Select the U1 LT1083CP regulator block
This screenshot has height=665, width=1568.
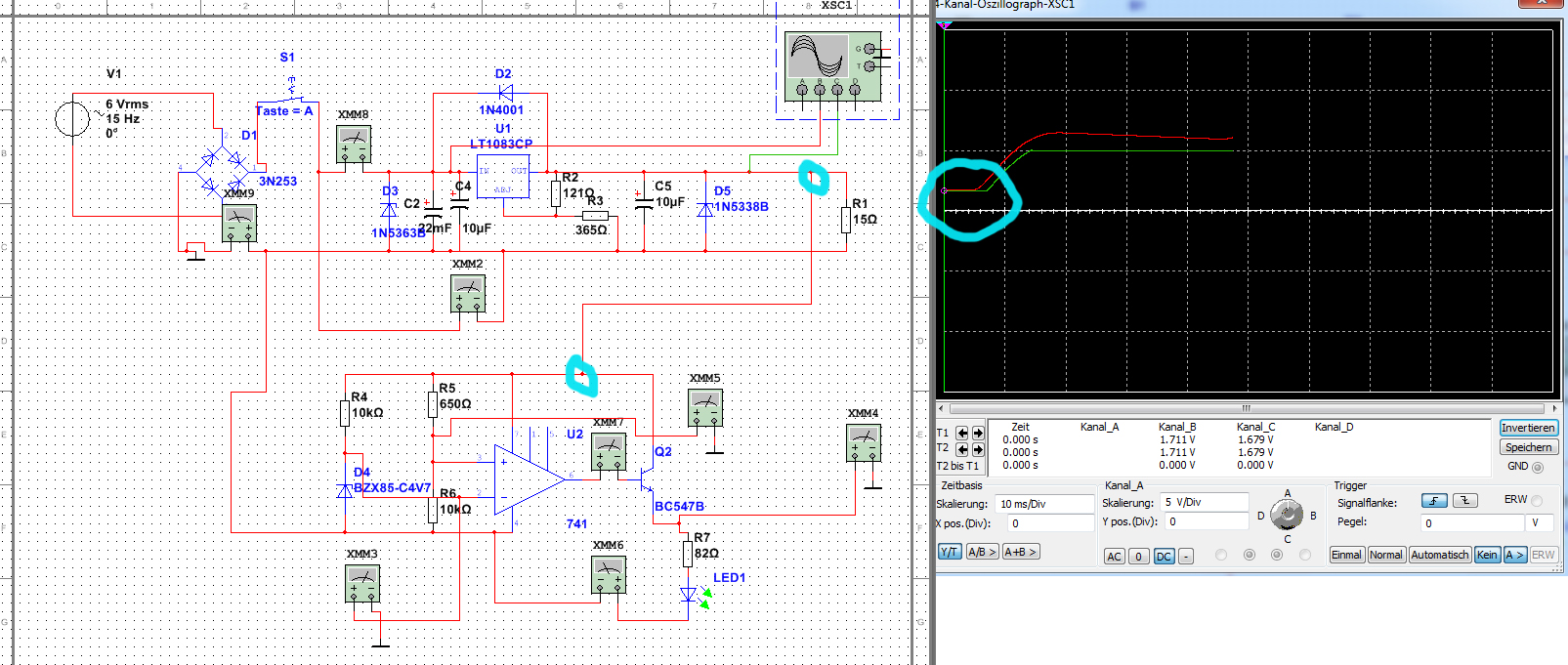click(503, 176)
